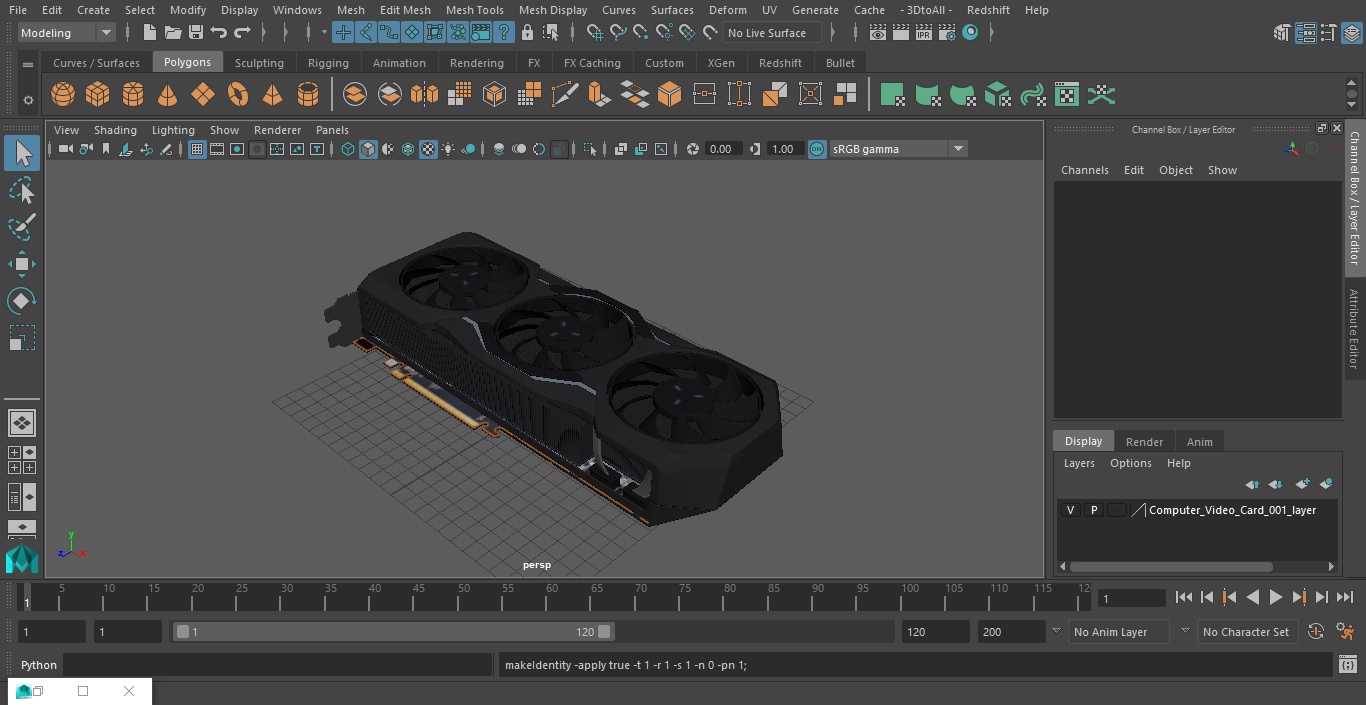Toggle Isolate Select in viewport
Viewport: 1366px width, 705px height.
(590, 149)
